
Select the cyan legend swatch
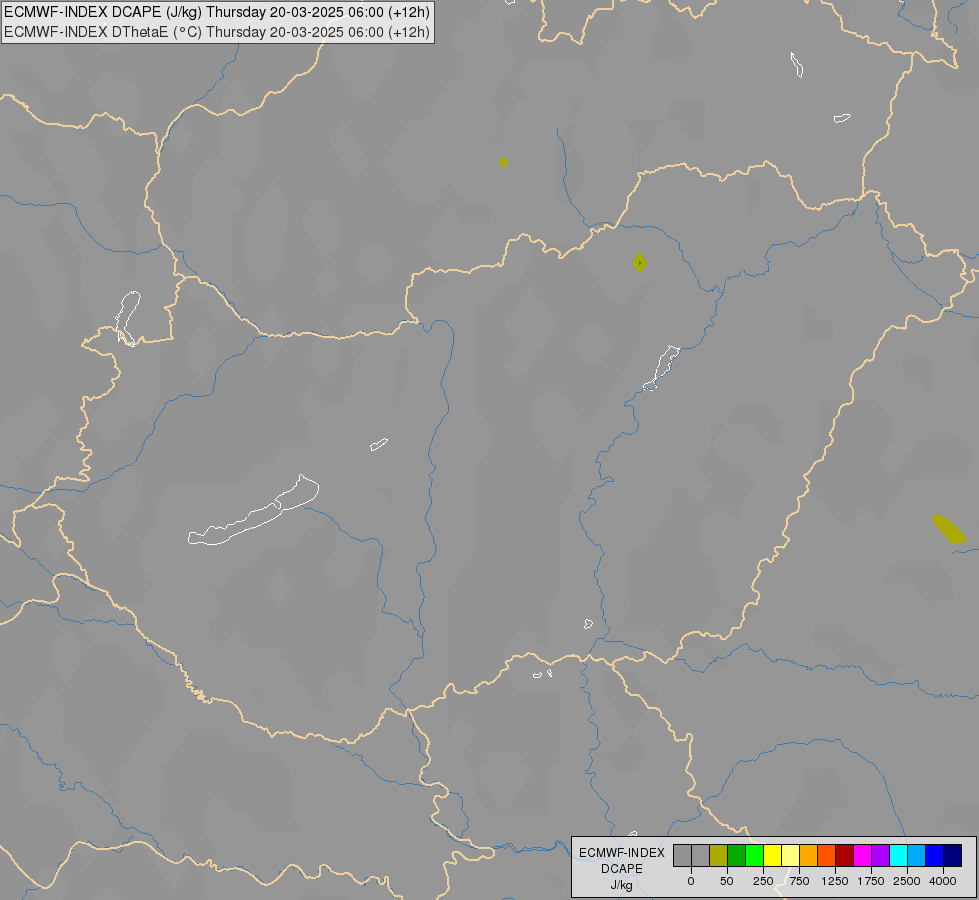[x=899, y=855]
